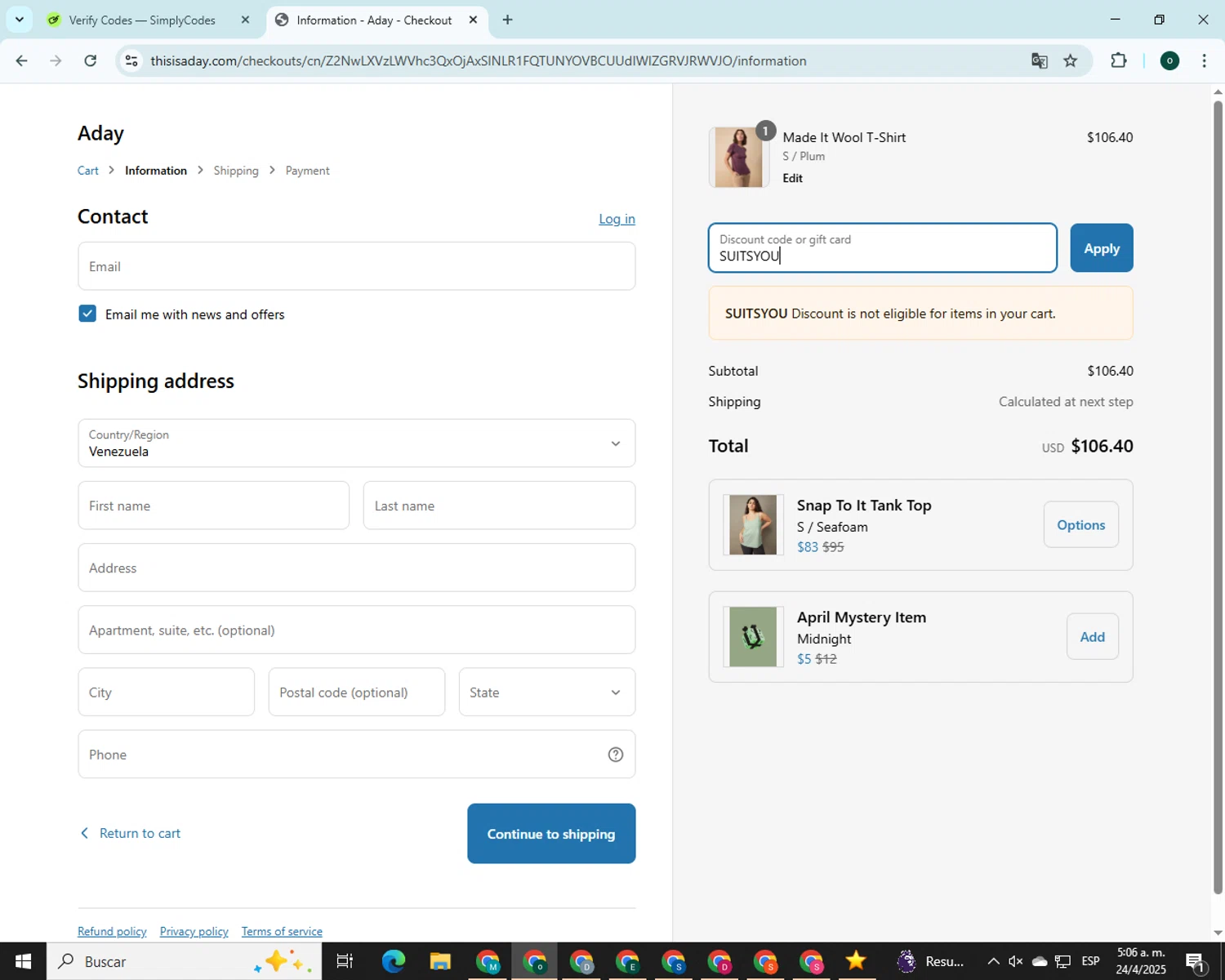Click Continue to shipping
The image size is (1225, 980).
click(551, 834)
